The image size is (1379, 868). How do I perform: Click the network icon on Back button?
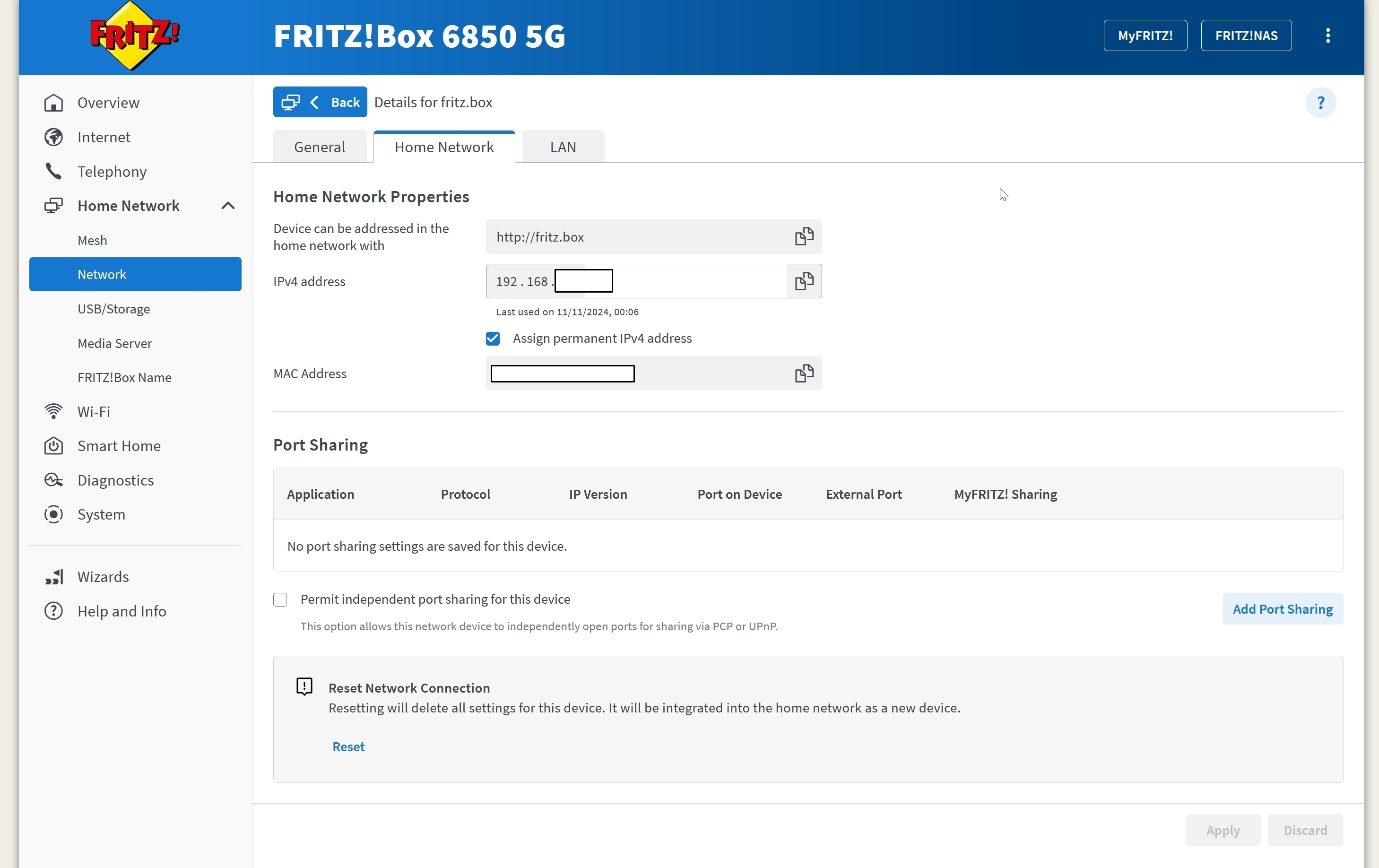(290, 103)
